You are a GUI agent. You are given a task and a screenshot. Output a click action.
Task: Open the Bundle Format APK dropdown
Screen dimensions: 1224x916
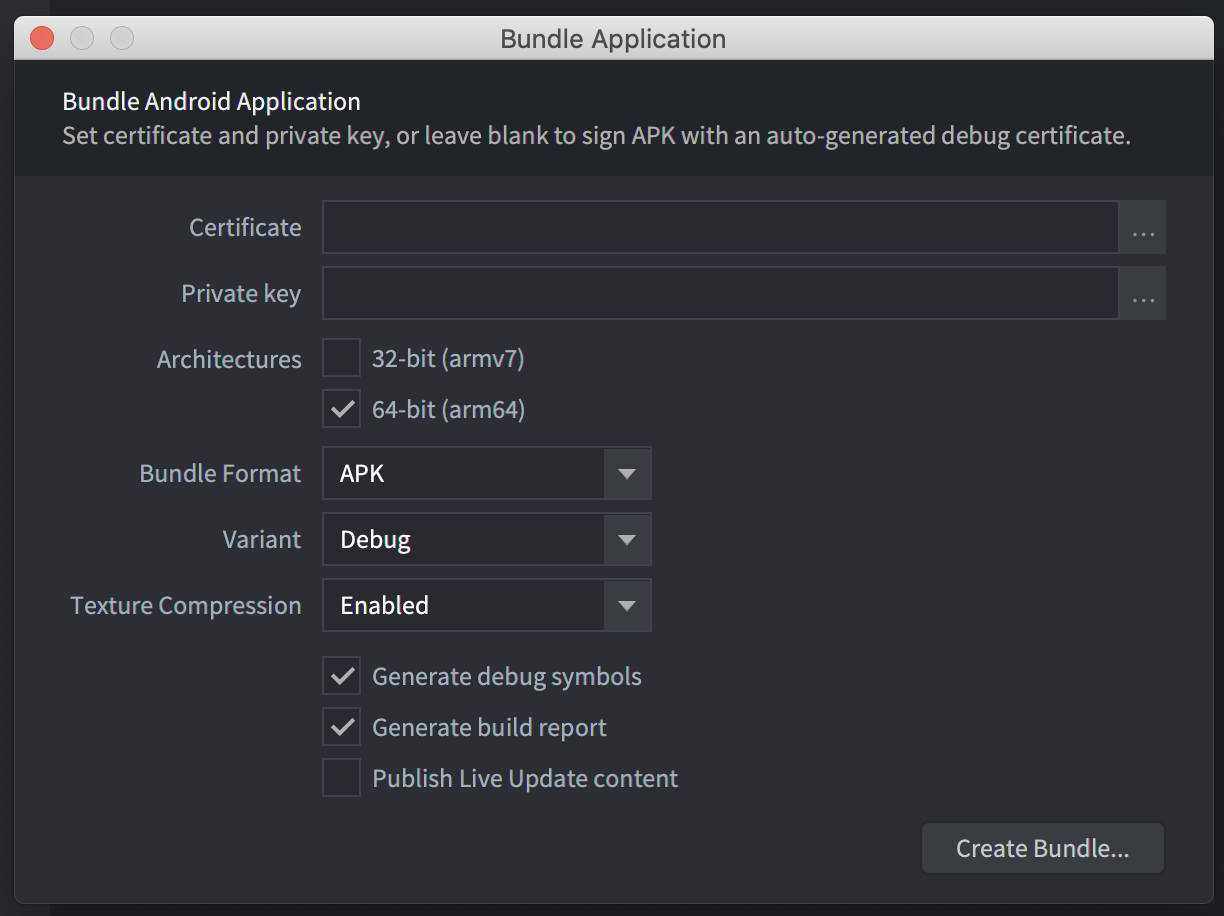click(x=487, y=473)
